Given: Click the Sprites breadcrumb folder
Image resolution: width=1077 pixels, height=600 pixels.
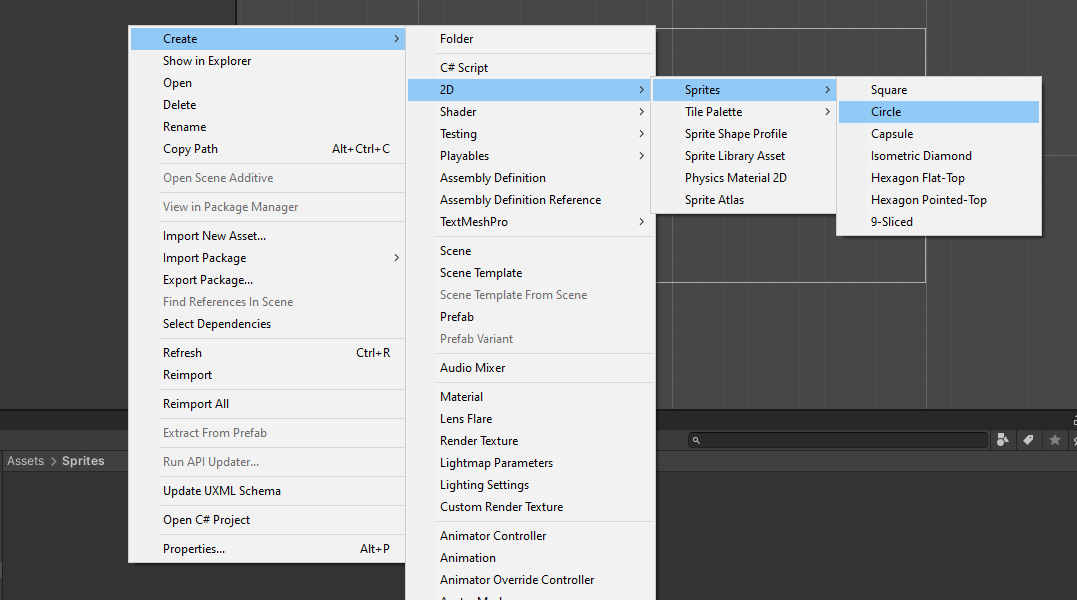Looking at the screenshot, I should pos(83,461).
